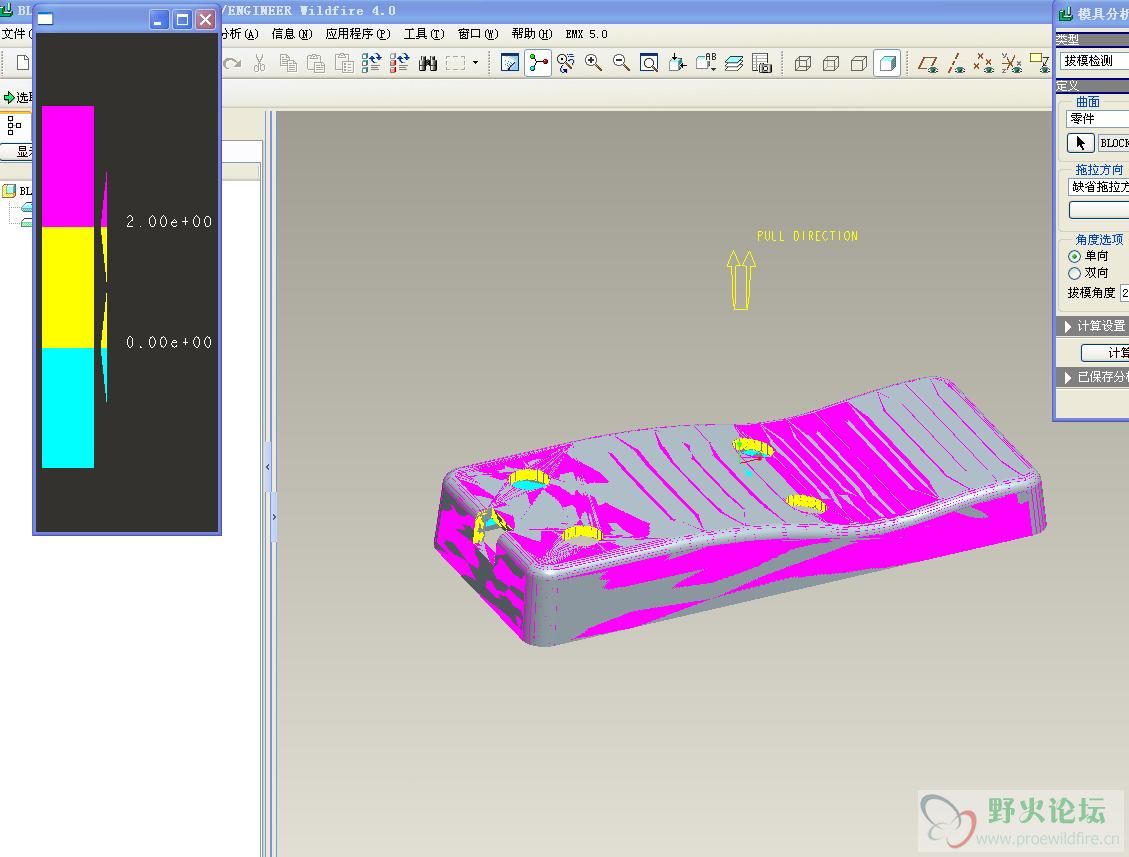The height and width of the screenshot is (857, 1129).
Task: Open the 拔模检测 type dropdown
Action: (1094, 60)
